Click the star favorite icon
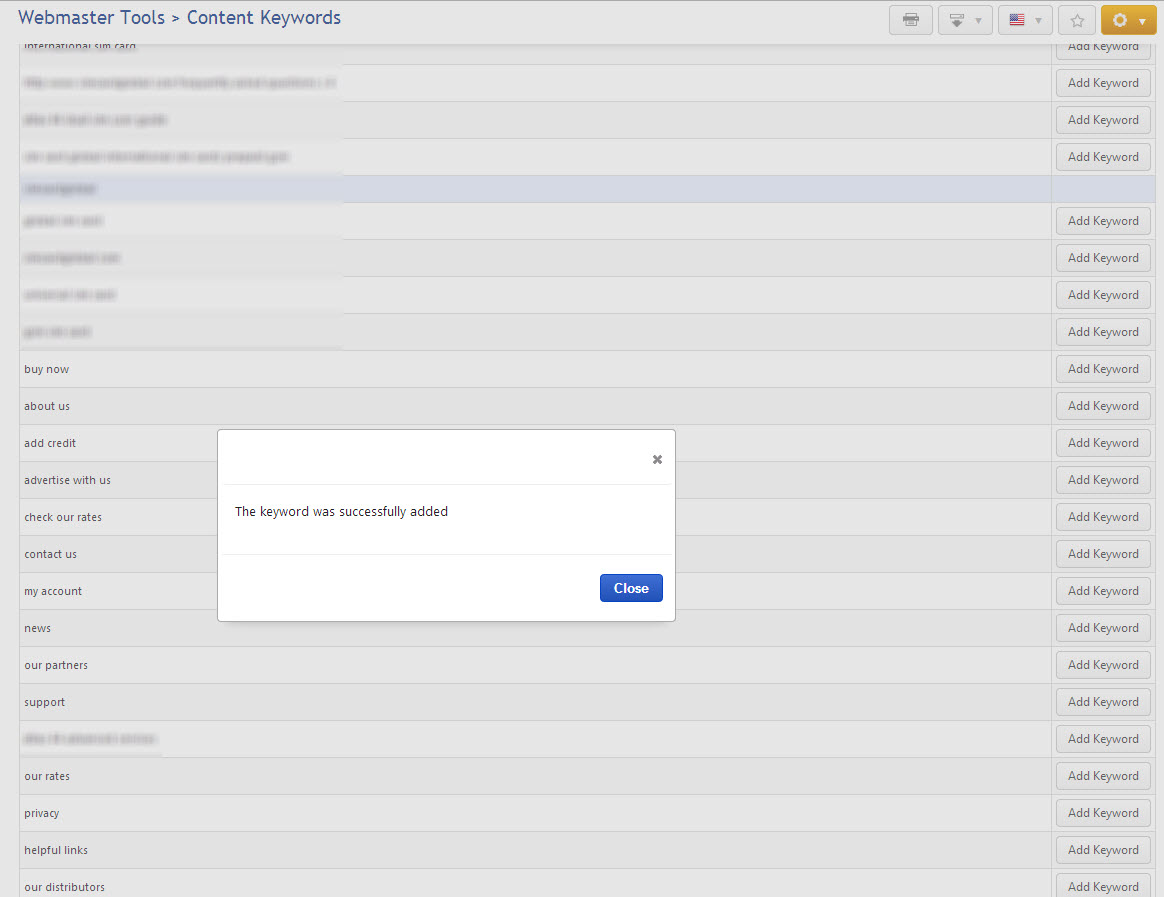Screen dimensions: 1164x897 [1077, 20]
